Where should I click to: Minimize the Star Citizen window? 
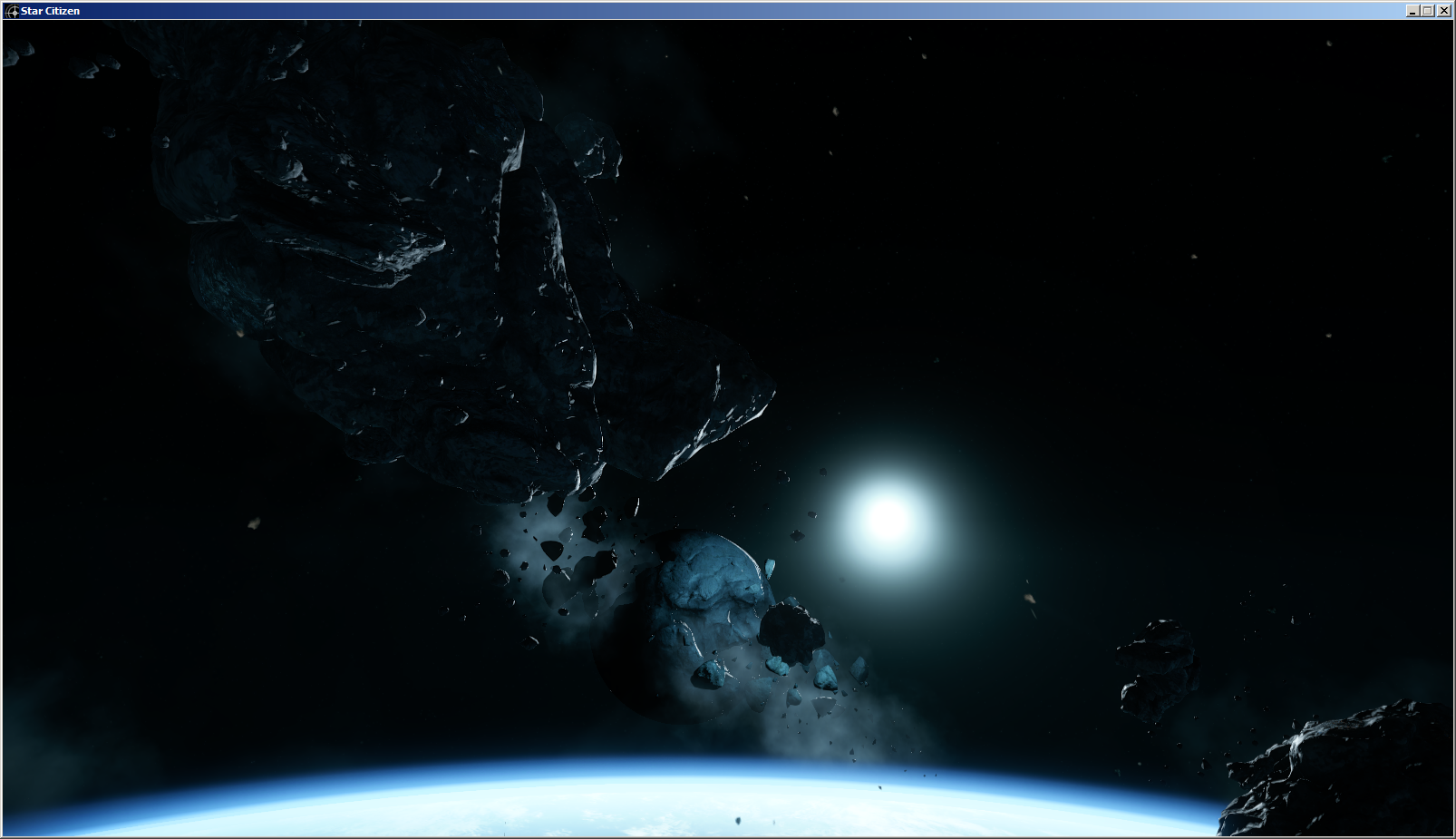point(1412,11)
